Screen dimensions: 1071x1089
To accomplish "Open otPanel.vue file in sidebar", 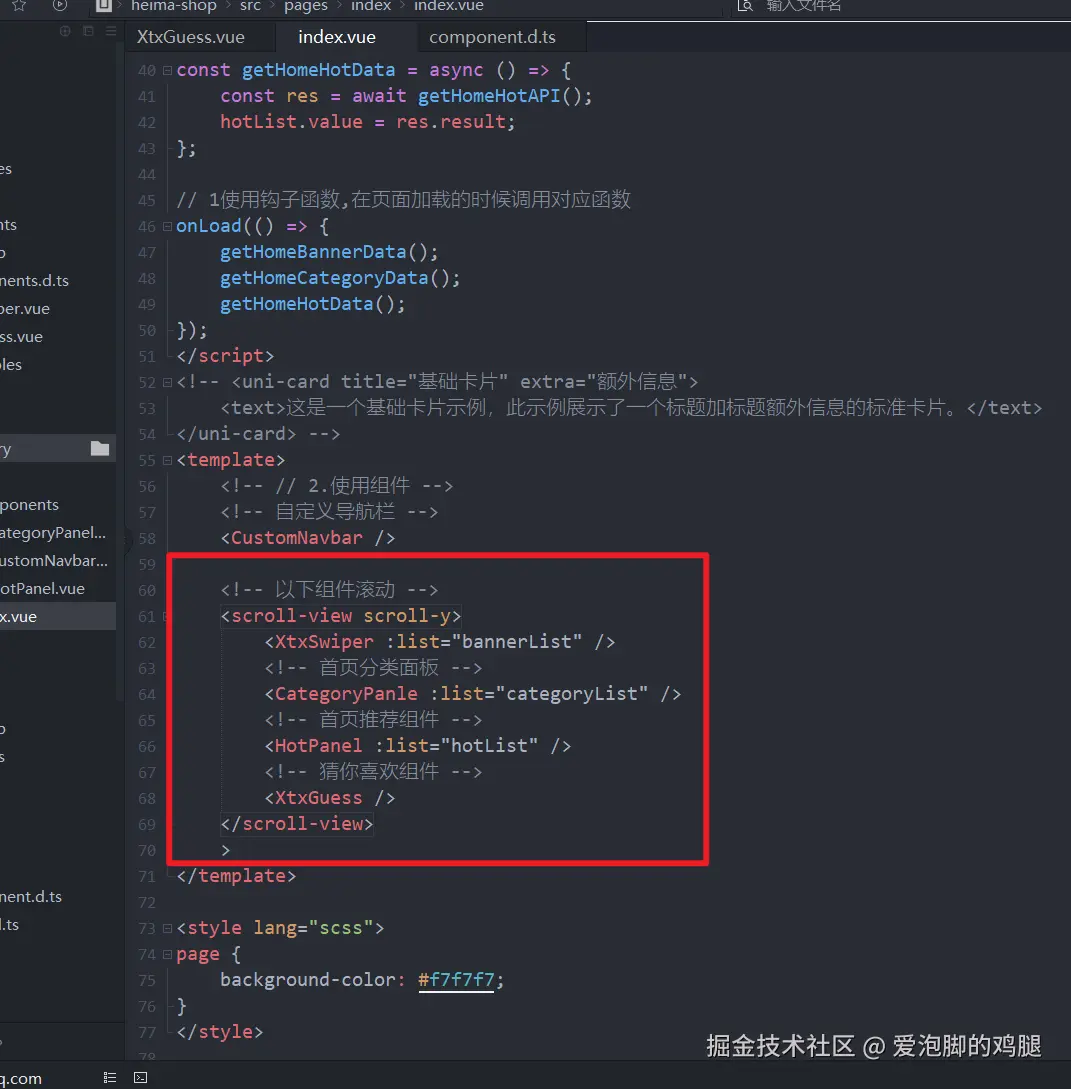I will (42, 588).
